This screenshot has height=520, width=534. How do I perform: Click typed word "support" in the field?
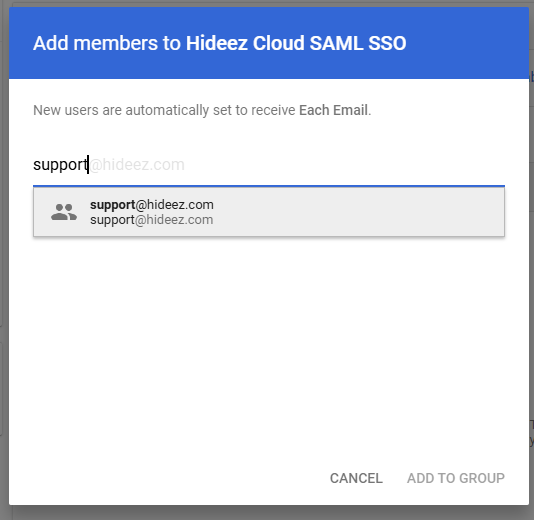(60, 165)
